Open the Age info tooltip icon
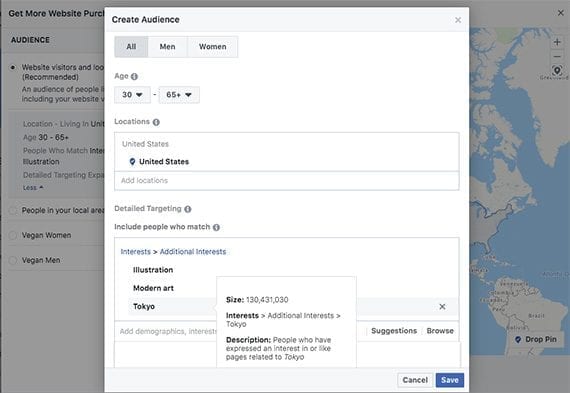Screen dimensions: 570x393 pyautogui.click(x=134, y=76)
